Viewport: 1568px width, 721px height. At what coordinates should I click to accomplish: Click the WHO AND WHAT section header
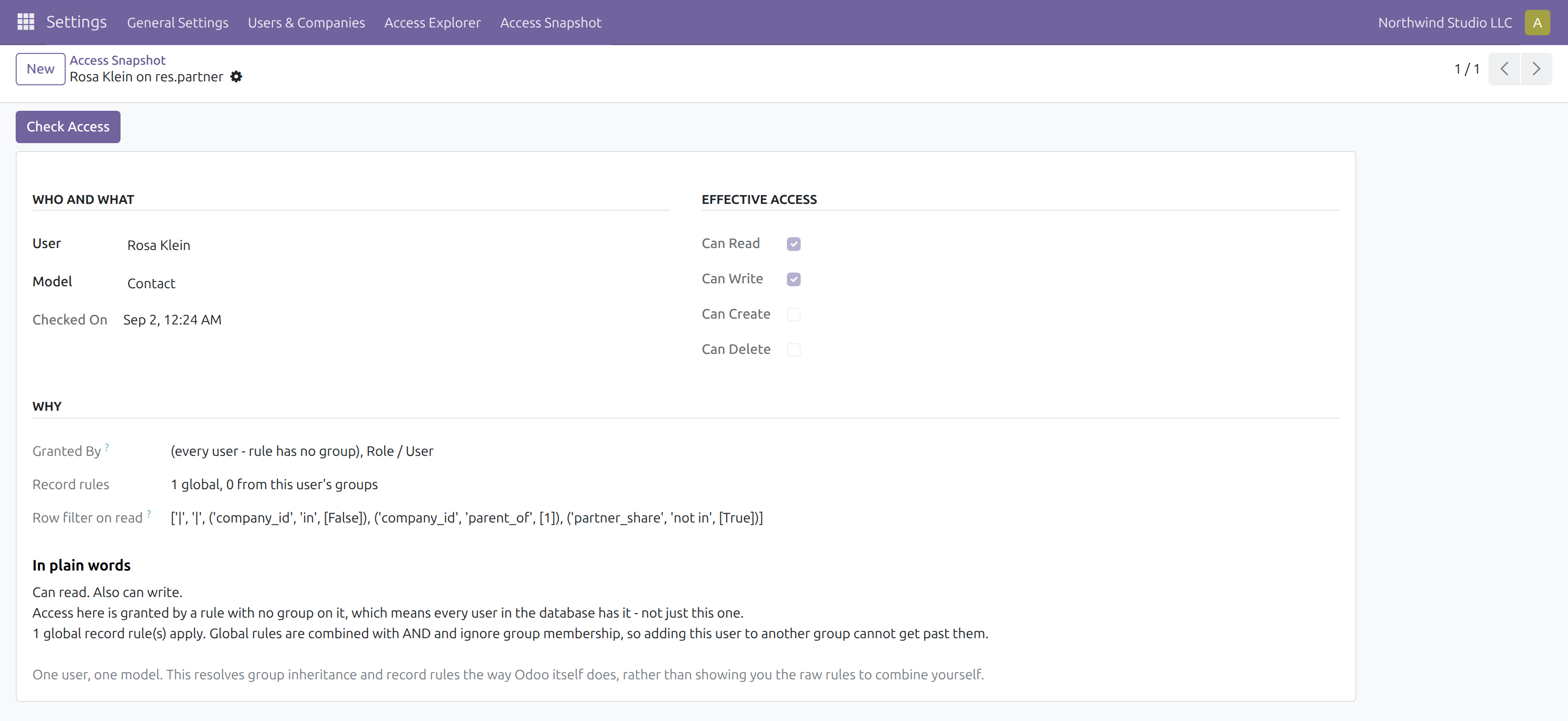click(x=83, y=200)
